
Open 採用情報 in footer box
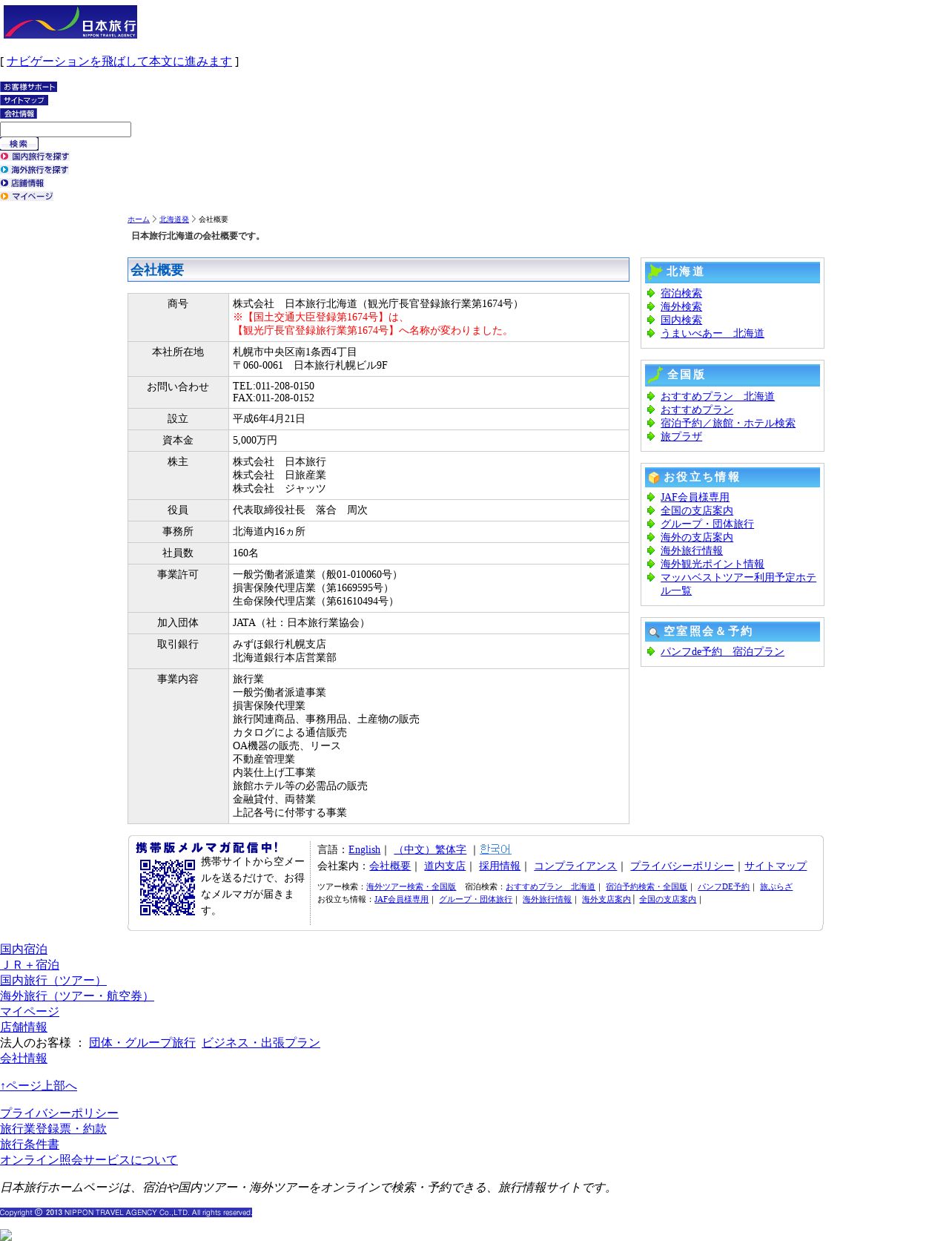click(500, 866)
